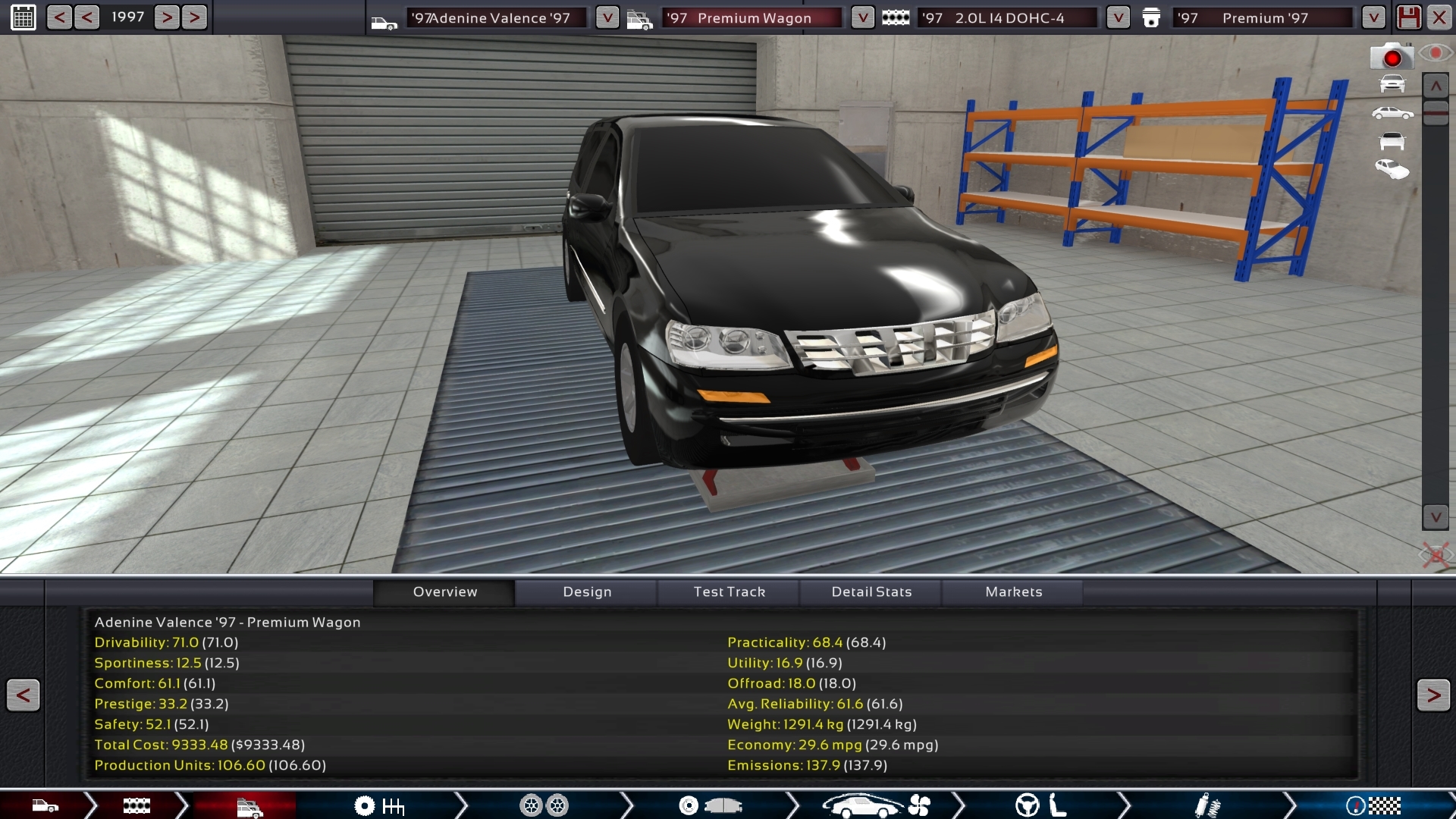This screenshot has width=1456, height=819.
Task: Expand the 2.0L I4 DOHC-4 engine dropdown
Action: coord(1118,17)
